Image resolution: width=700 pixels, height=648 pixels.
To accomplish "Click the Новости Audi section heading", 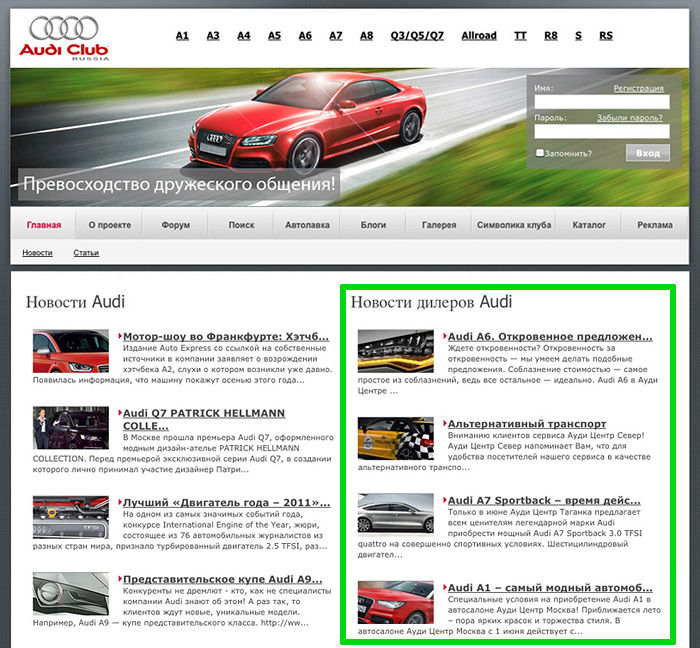I will coord(75,302).
